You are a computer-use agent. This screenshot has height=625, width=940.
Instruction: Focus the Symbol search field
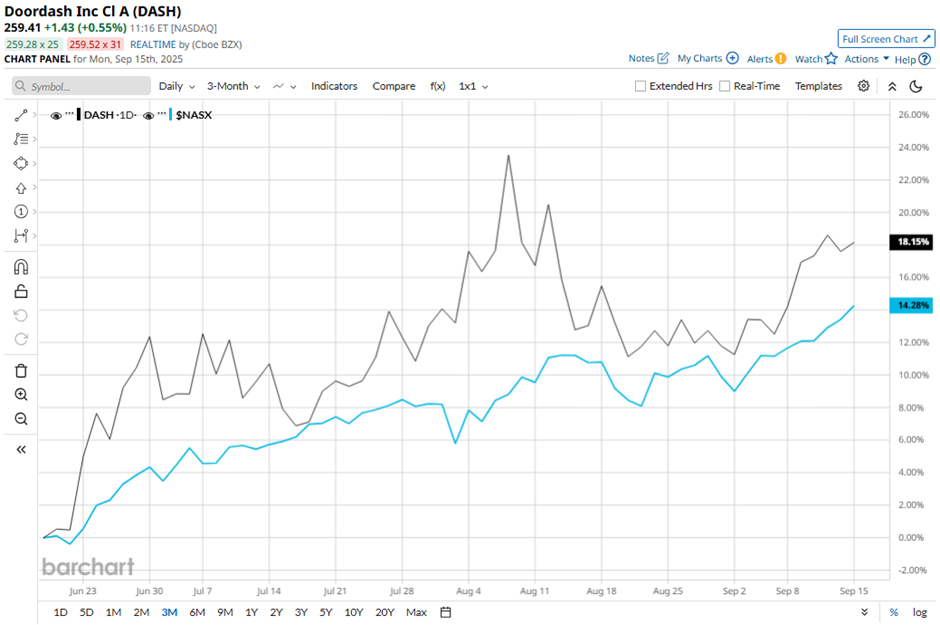(82, 86)
